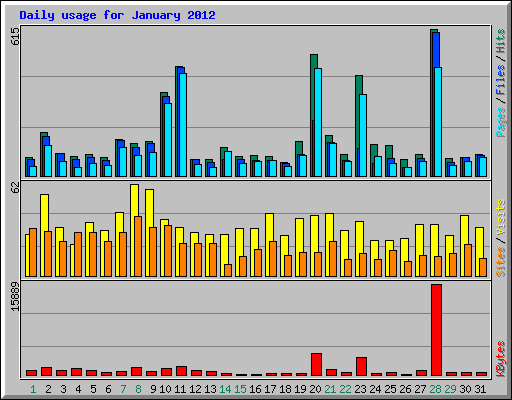
Task: Click the cyan Pages bar for day 2
Action: tap(48, 161)
